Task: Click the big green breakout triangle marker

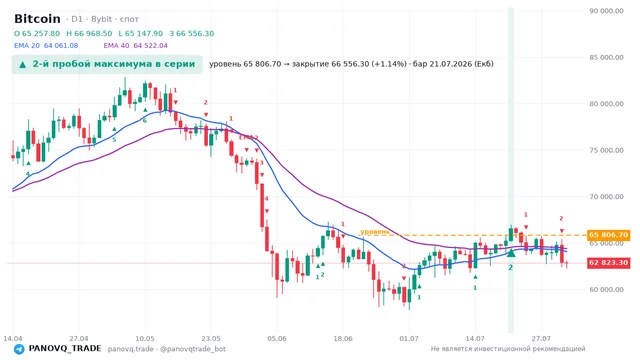Action: click(511, 253)
